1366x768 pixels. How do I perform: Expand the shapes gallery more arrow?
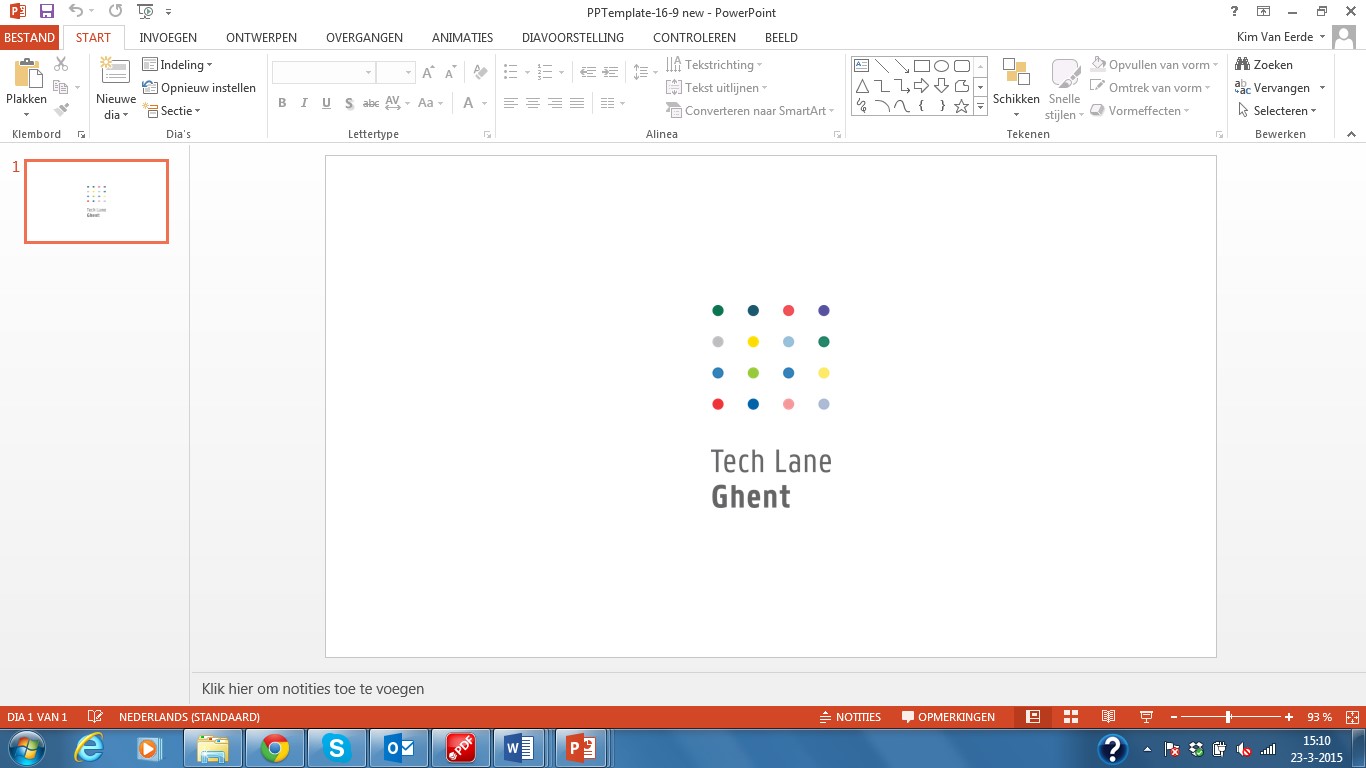981,106
